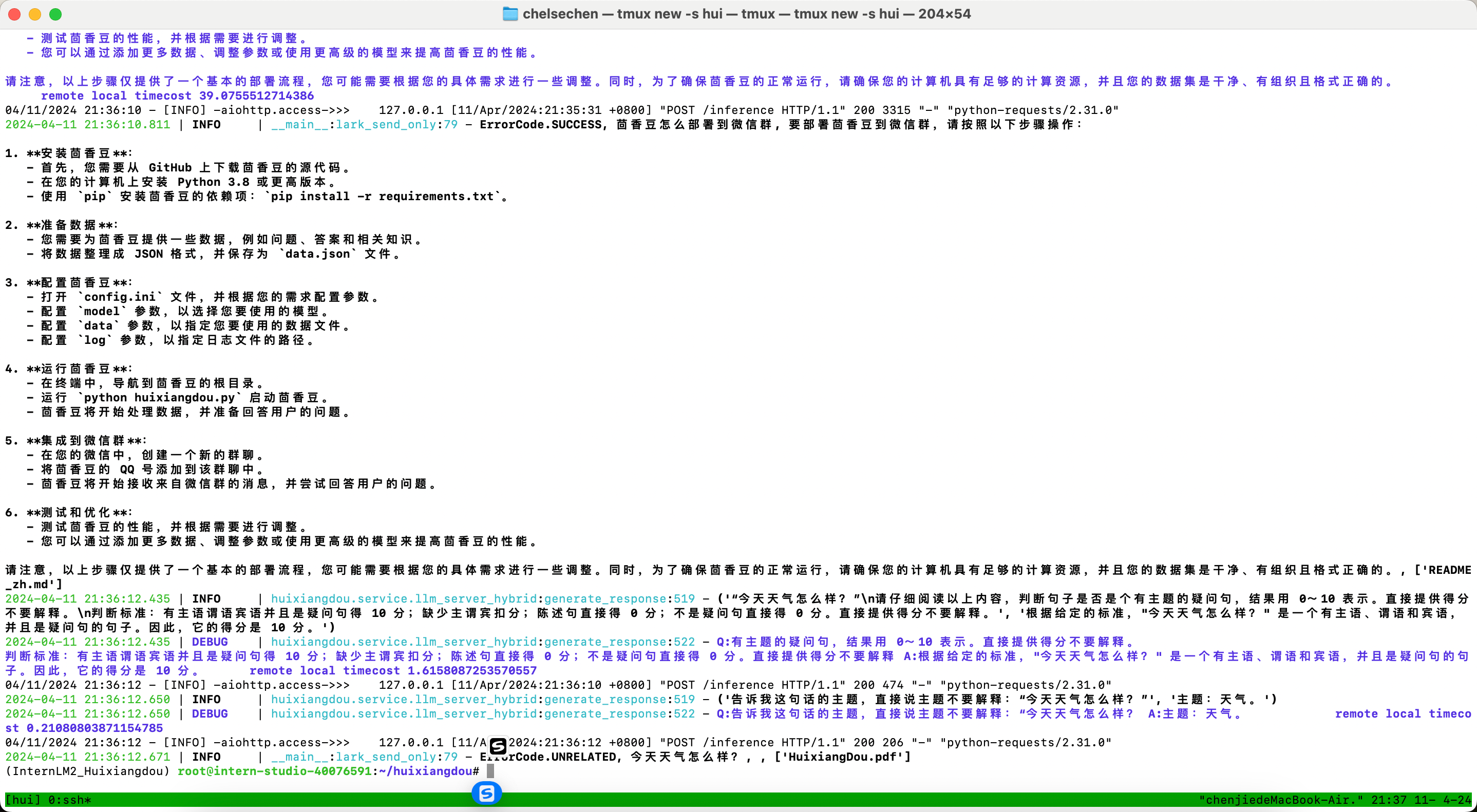Click the red close window button
The image size is (1477, 812).
coord(14,14)
